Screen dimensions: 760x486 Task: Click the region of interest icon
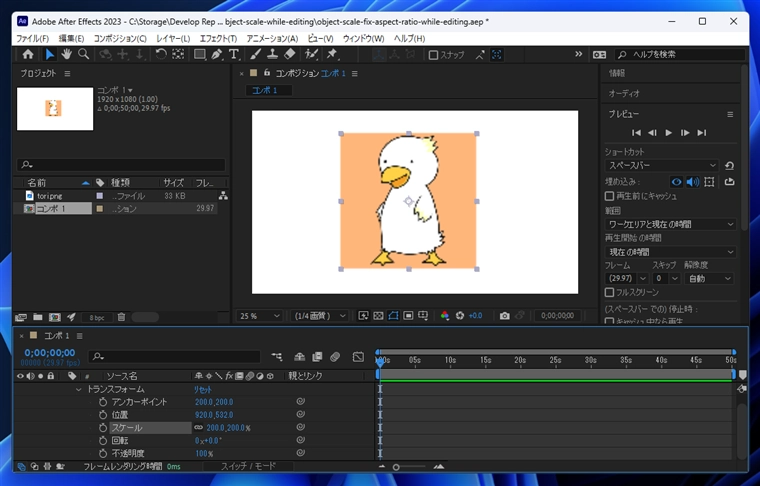[x=408, y=316]
